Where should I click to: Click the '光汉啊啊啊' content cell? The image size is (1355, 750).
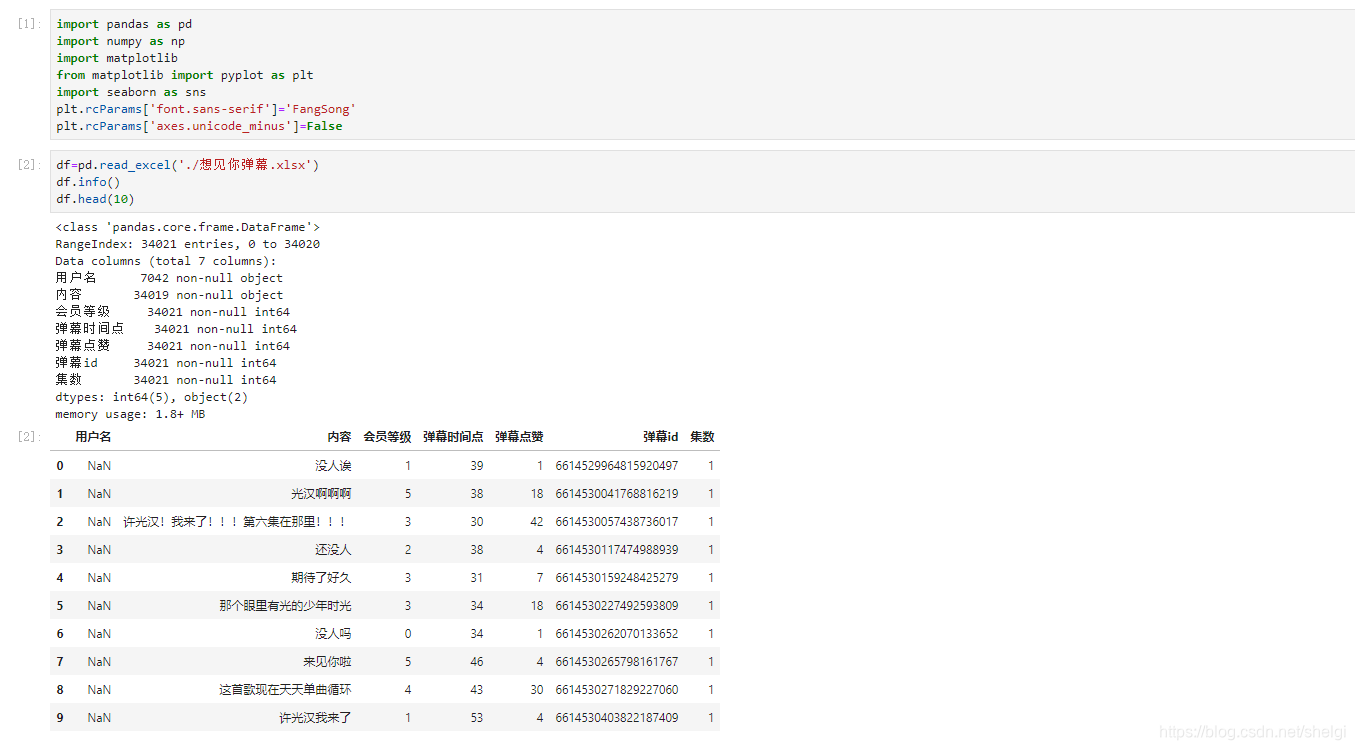(321, 494)
